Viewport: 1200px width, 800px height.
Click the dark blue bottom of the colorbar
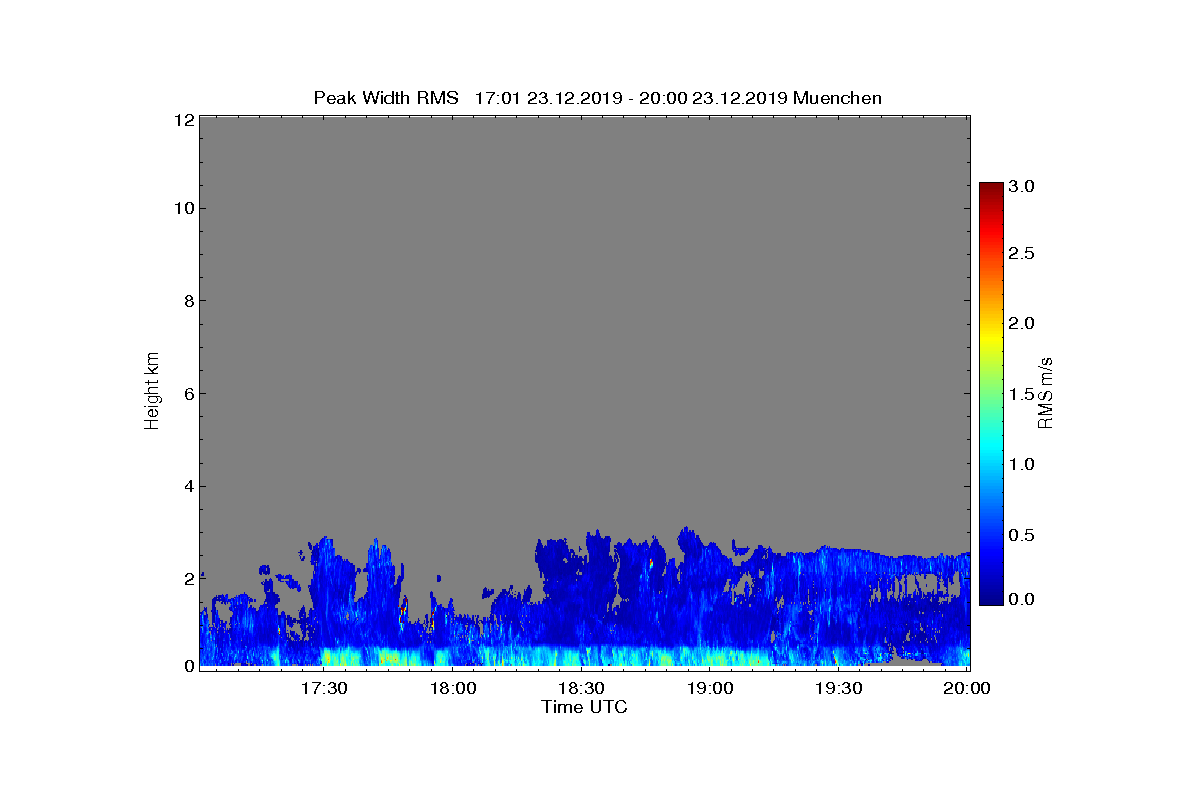click(x=991, y=597)
